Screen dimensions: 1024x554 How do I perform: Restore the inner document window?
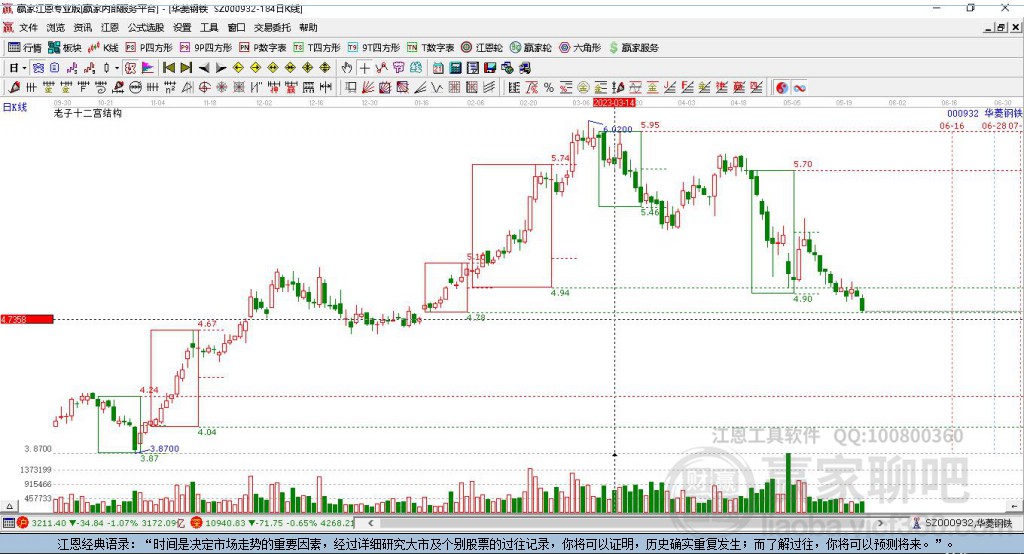click(x=1001, y=27)
